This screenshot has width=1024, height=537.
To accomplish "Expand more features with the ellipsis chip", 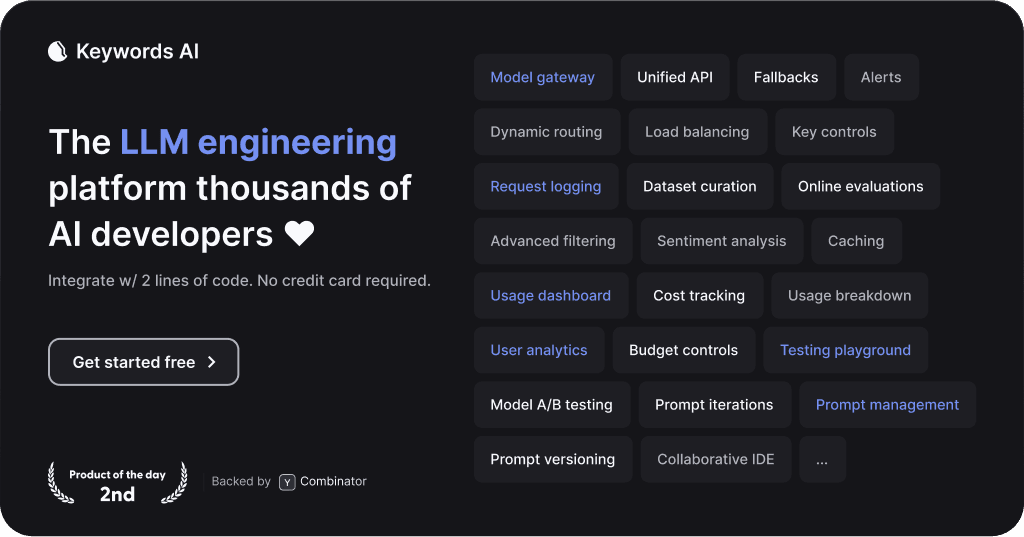I will point(822,460).
